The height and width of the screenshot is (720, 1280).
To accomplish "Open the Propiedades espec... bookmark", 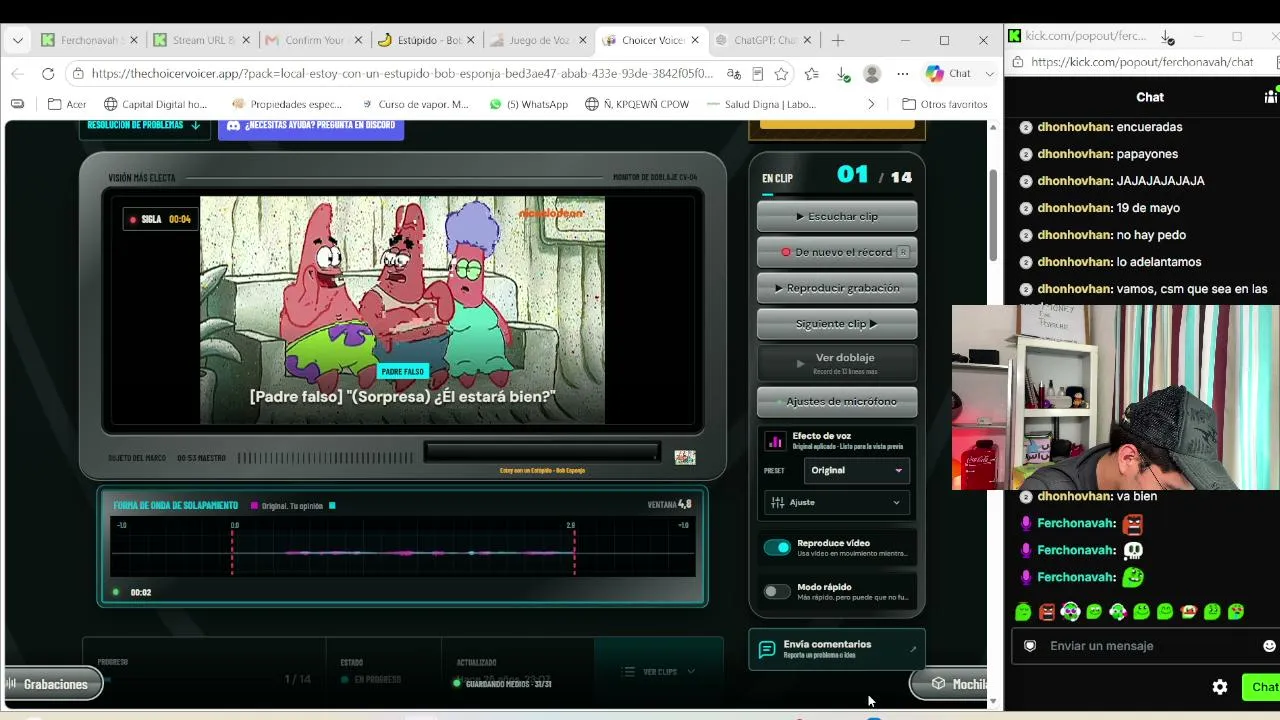I will click(x=287, y=104).
